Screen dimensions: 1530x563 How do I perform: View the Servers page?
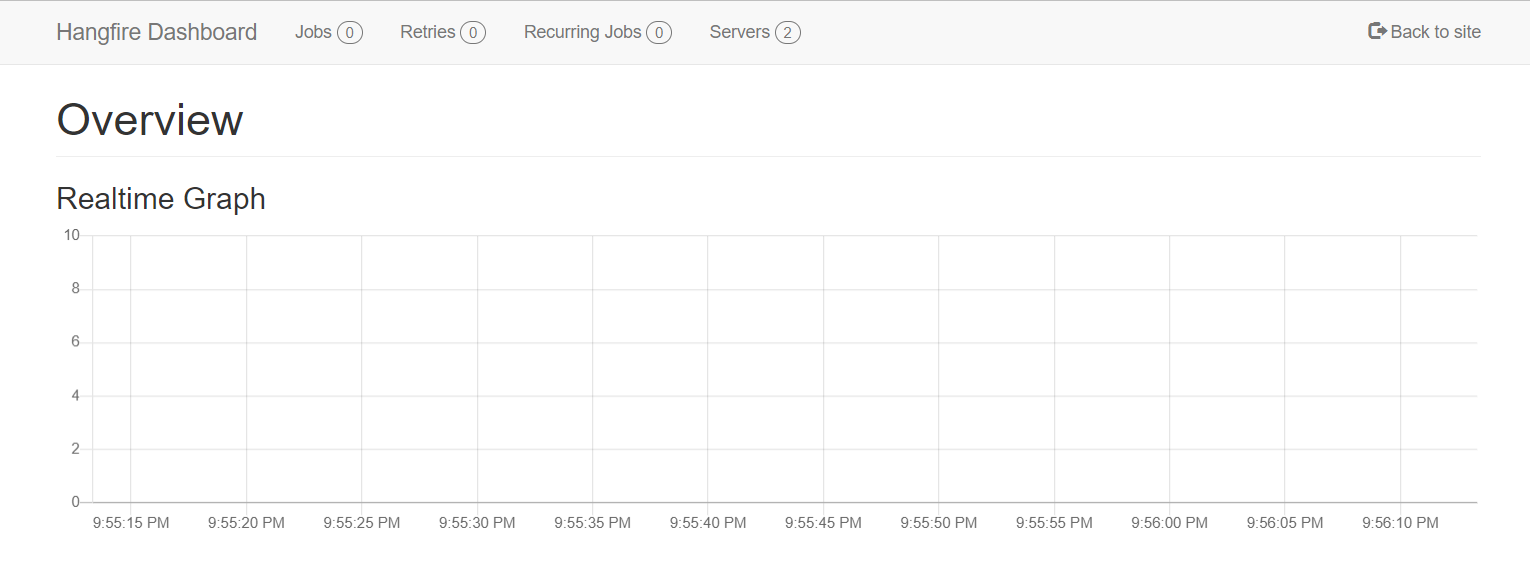click(755, 32)
